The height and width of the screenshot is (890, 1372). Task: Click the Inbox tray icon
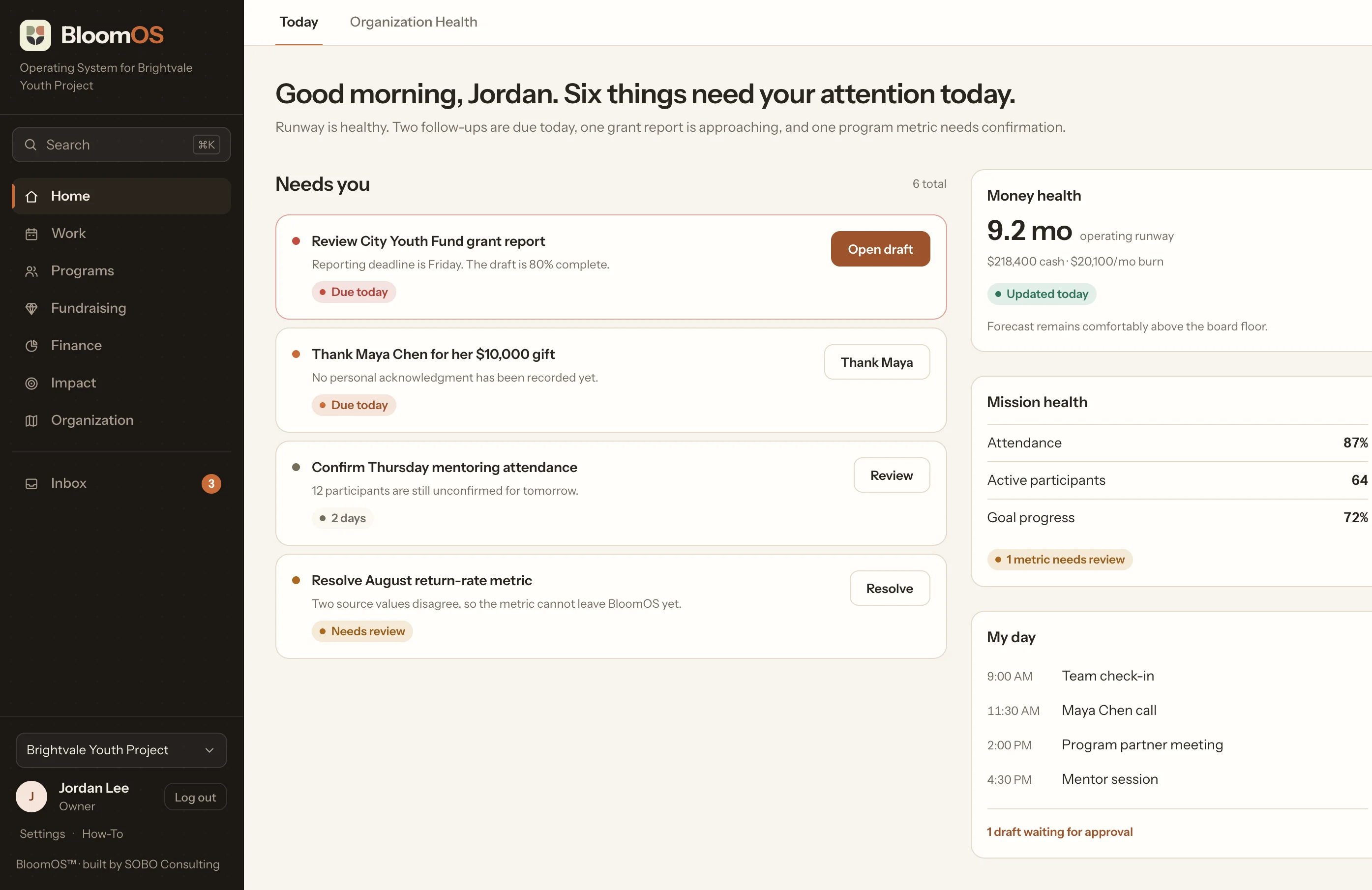coord(31,484)
